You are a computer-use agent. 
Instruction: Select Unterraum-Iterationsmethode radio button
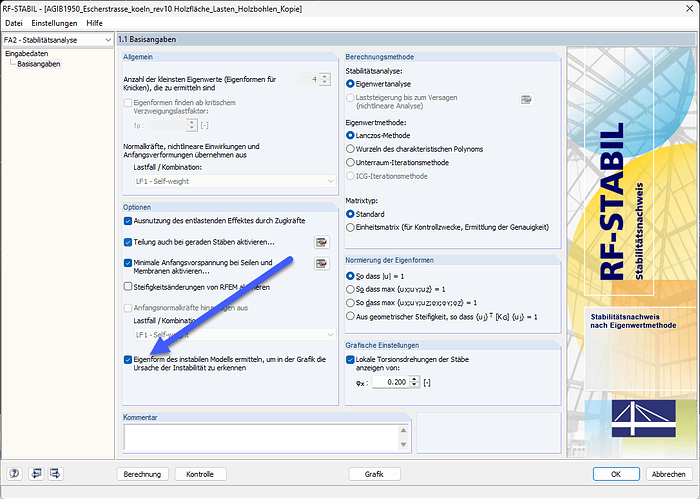click(350, 162)
